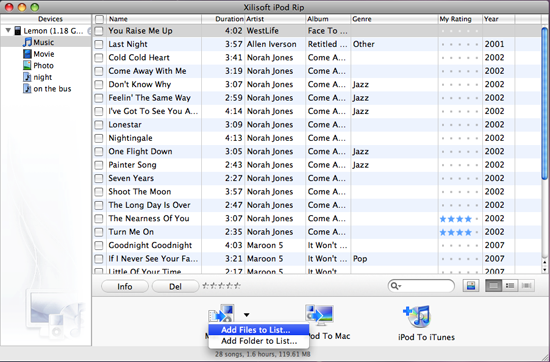Set rating with the star rating control
550x362 pixels.
[222, 286]
